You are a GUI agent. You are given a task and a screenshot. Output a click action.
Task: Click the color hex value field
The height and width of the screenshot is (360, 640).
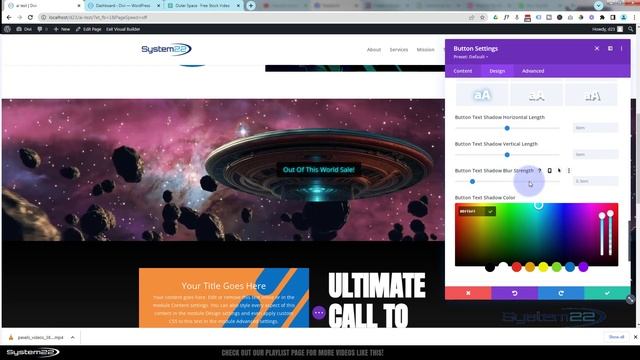pos(471,211)
